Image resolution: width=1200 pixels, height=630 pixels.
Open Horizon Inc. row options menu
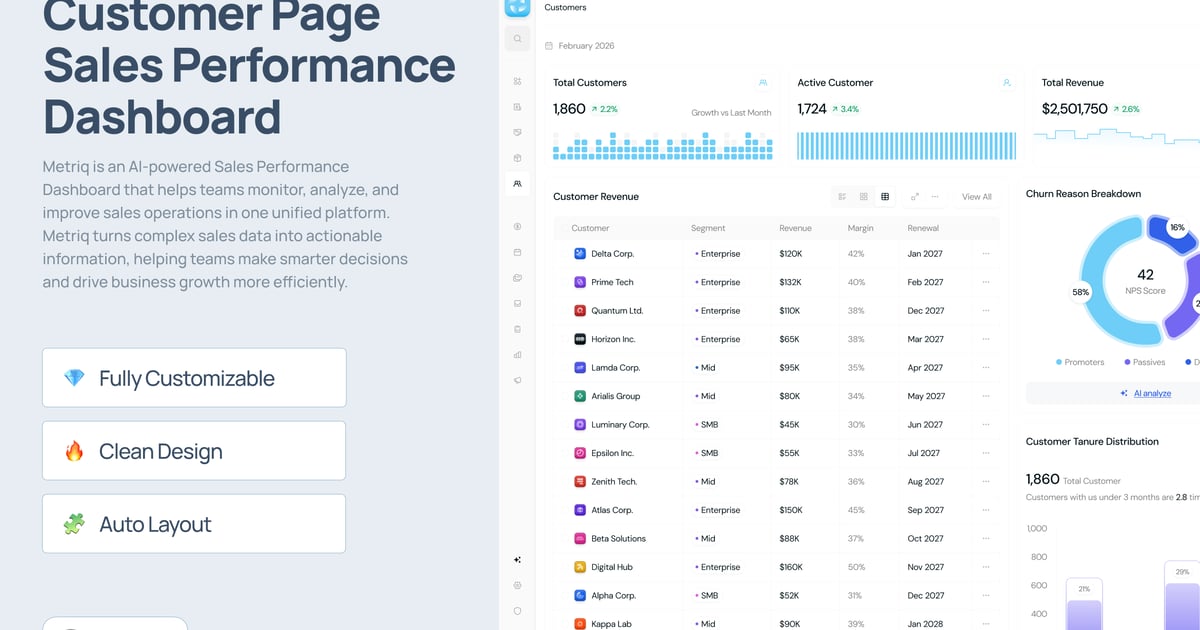pyautogui.click(x=986, y=339)
